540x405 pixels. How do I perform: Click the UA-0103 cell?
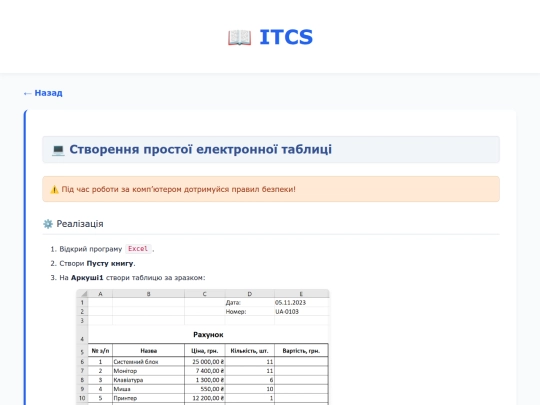[301, 312]
